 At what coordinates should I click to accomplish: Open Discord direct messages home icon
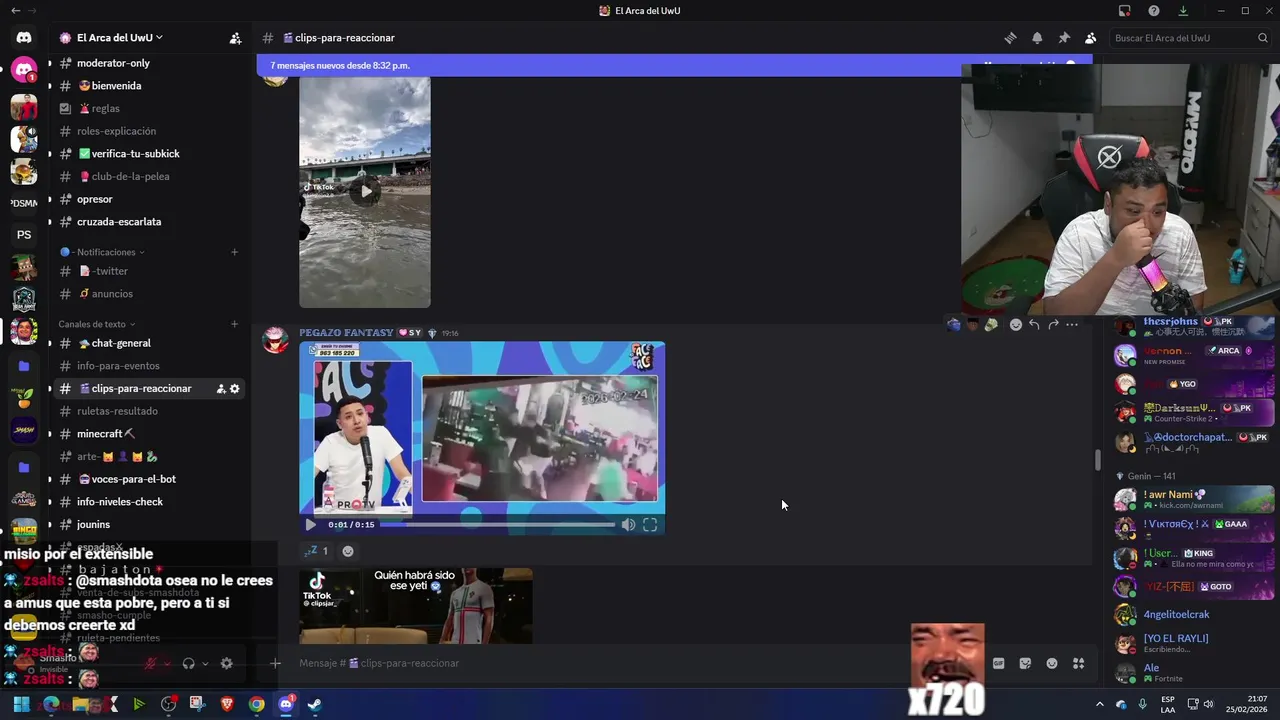click(x=24, y=38)
